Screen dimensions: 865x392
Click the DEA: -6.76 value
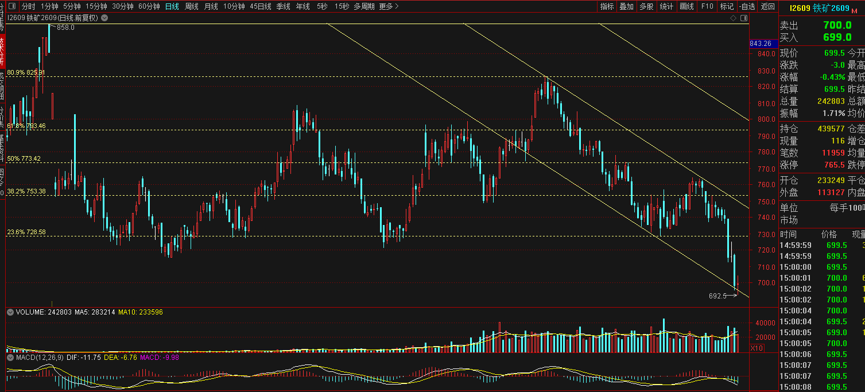[x=121, y=357]
